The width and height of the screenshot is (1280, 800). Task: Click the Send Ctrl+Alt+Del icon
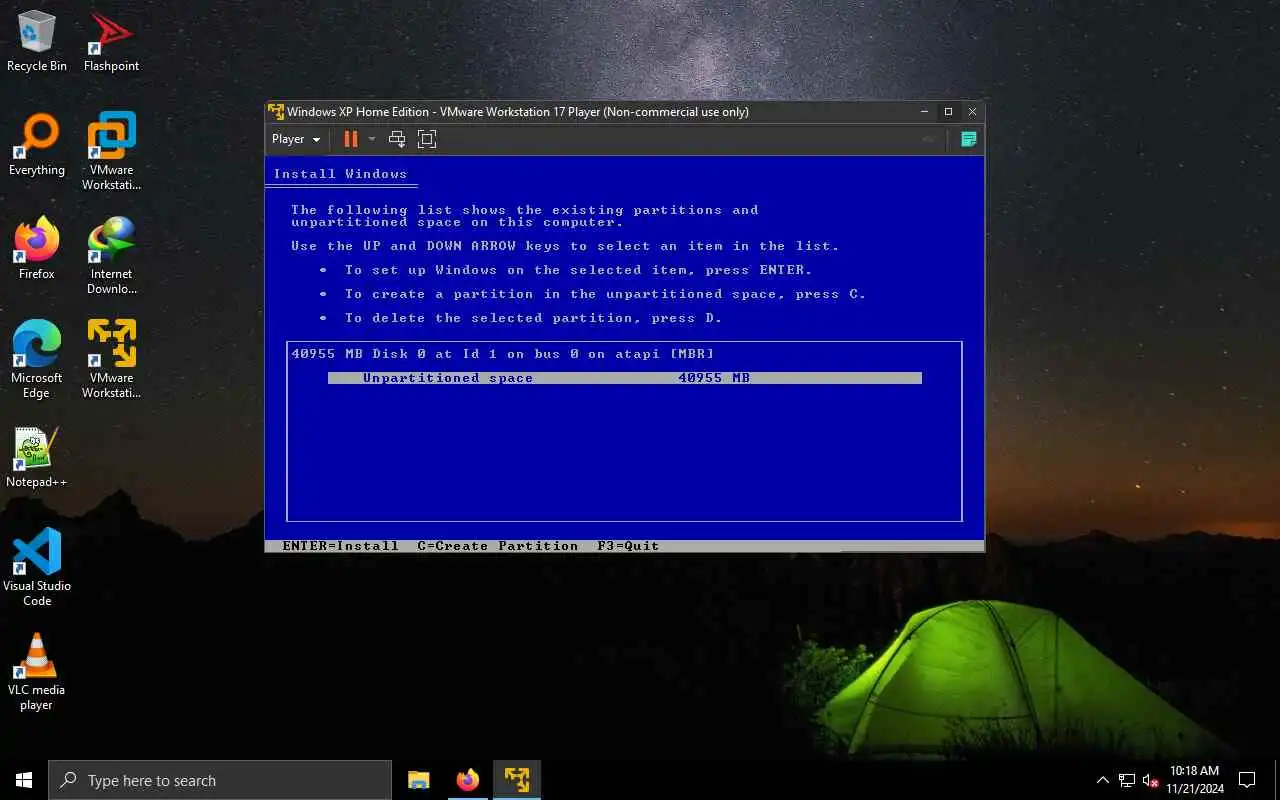[x=397, y=139]
